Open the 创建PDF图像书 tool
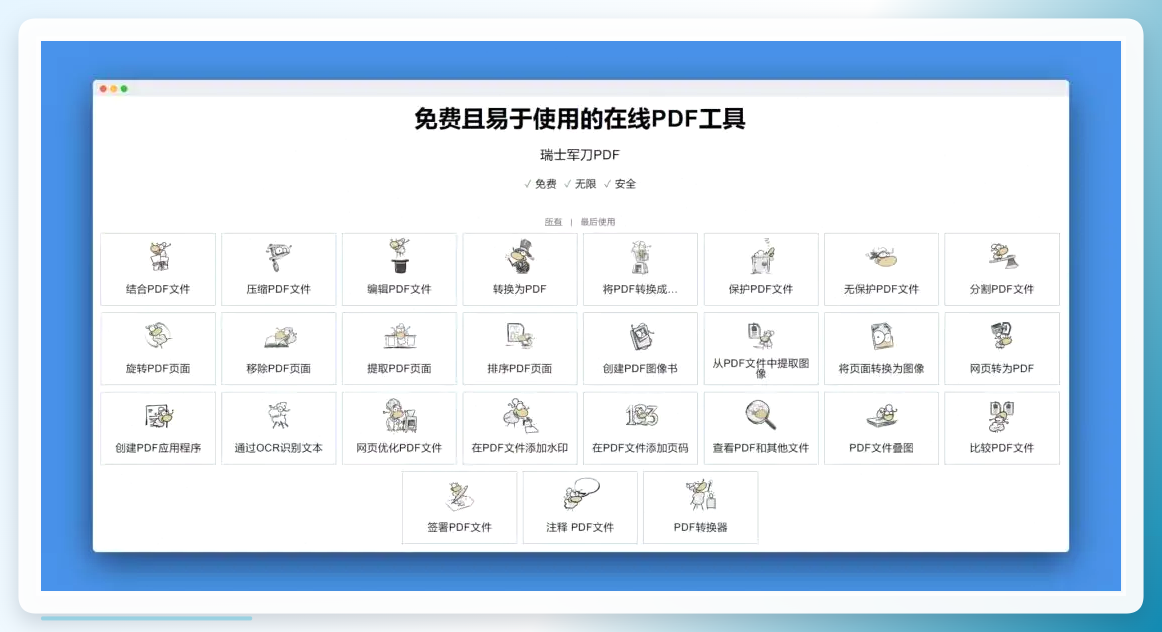This screenshot has height=632, width=1162. point(640,348)
